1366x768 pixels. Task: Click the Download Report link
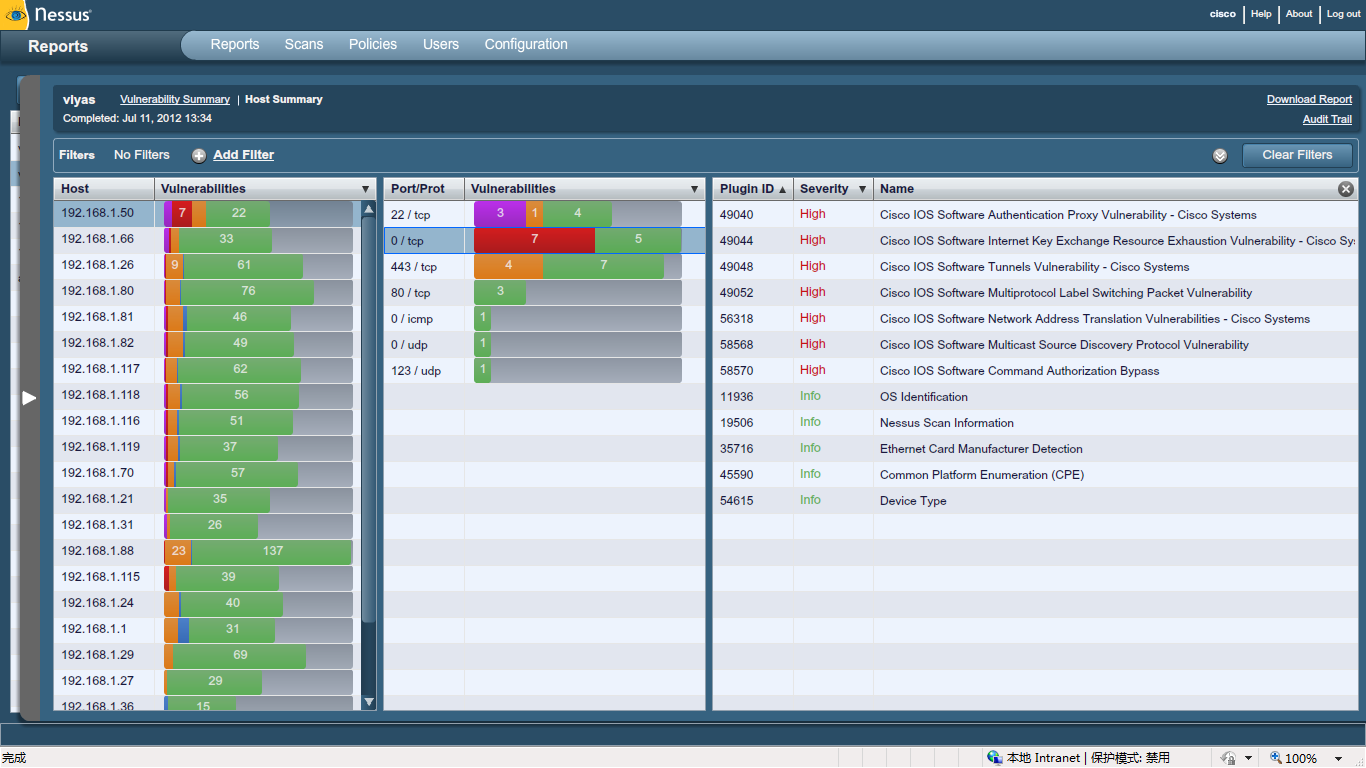(x=1309, y=100)
